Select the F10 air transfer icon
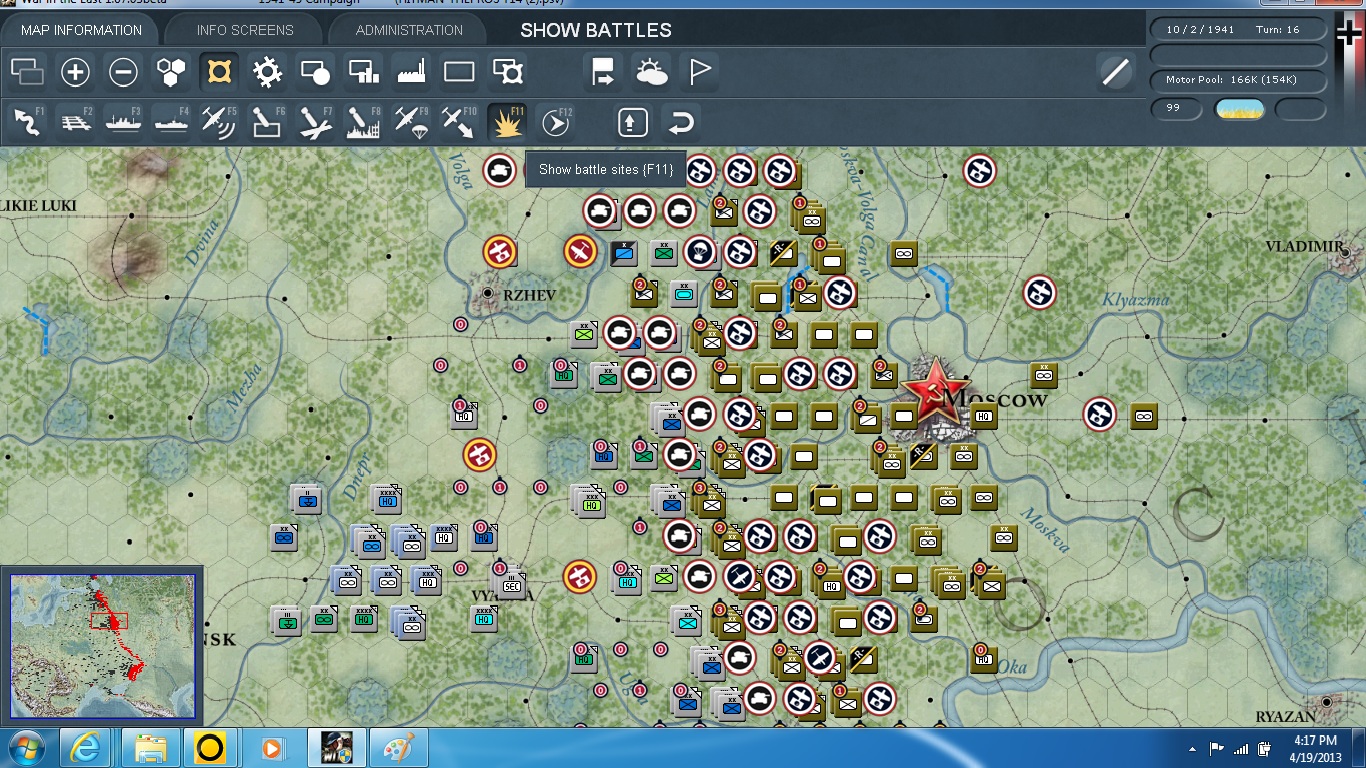 [459, 121]
